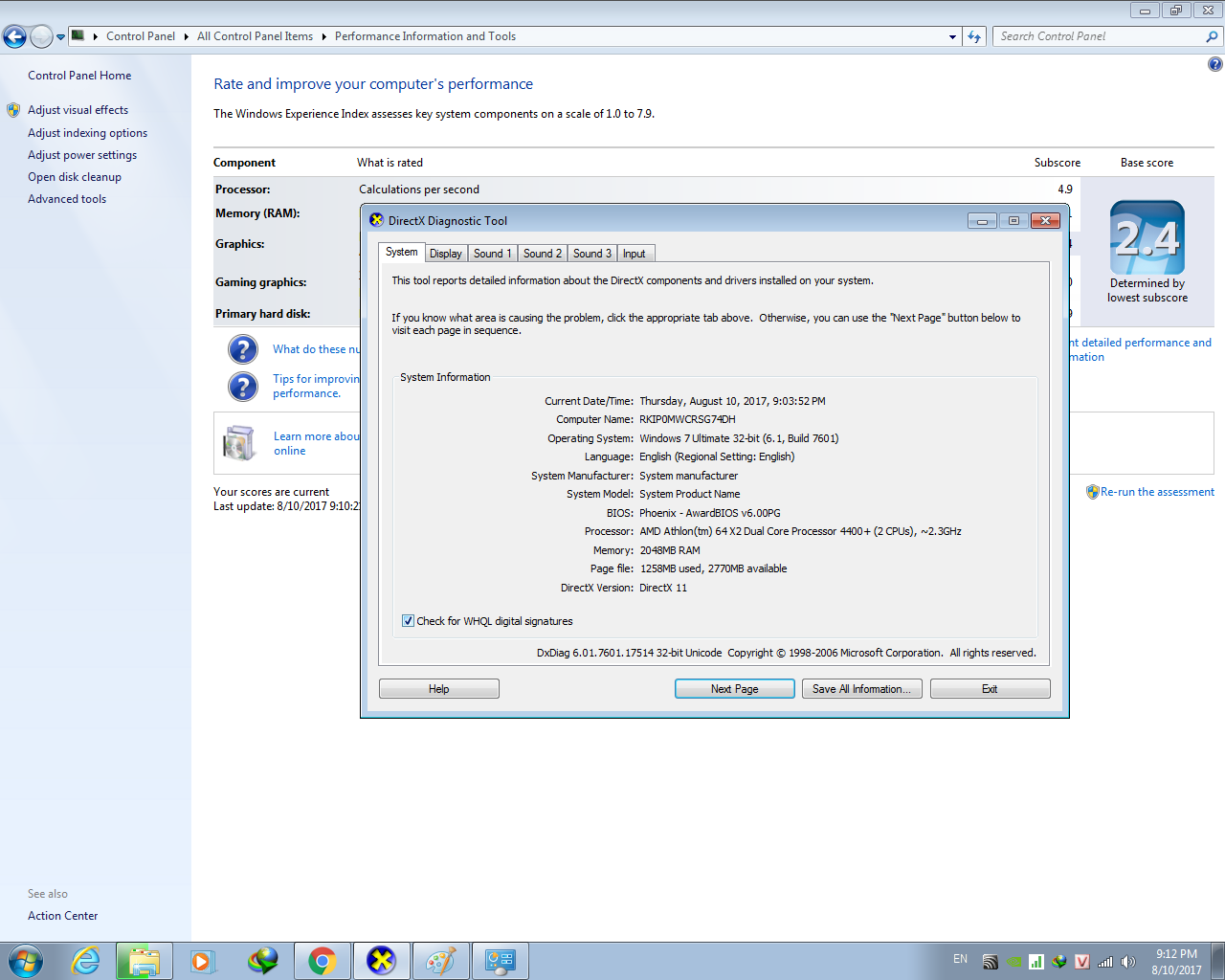Open the recent pages dropdown arrow
1225x980 pixels.
(x=60, y=37)
